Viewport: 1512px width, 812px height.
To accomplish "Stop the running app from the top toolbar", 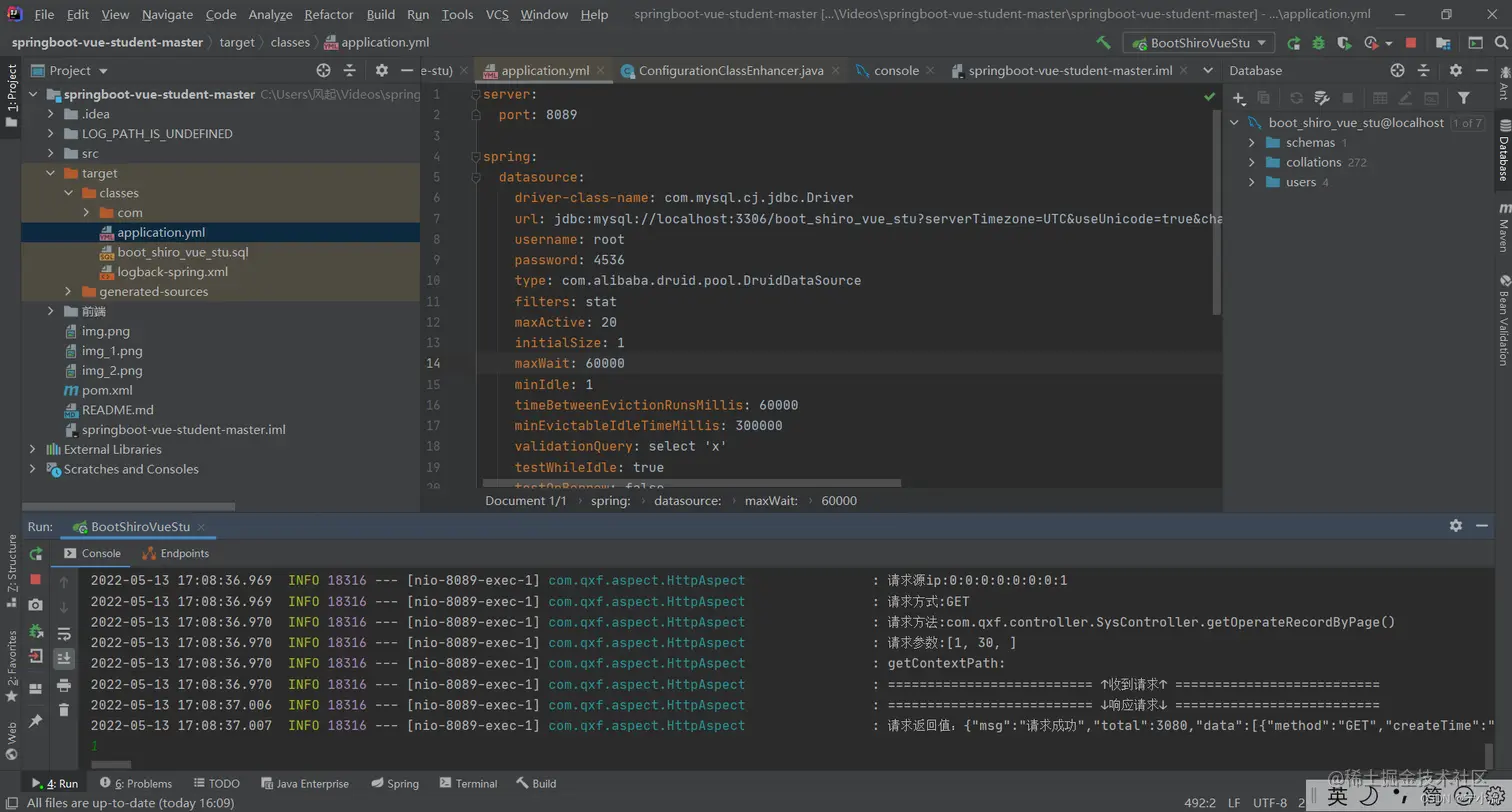I will click(1410, 43).
